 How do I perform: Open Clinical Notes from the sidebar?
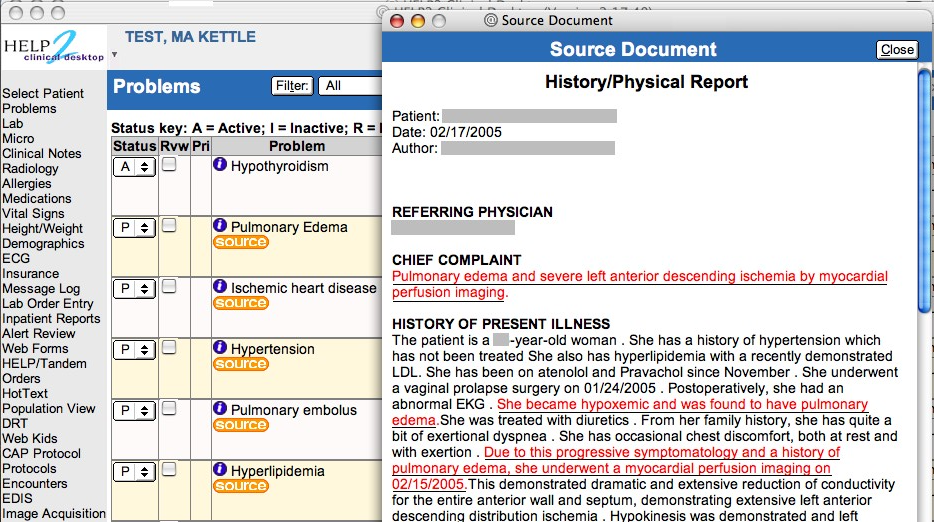click(42, 153)
